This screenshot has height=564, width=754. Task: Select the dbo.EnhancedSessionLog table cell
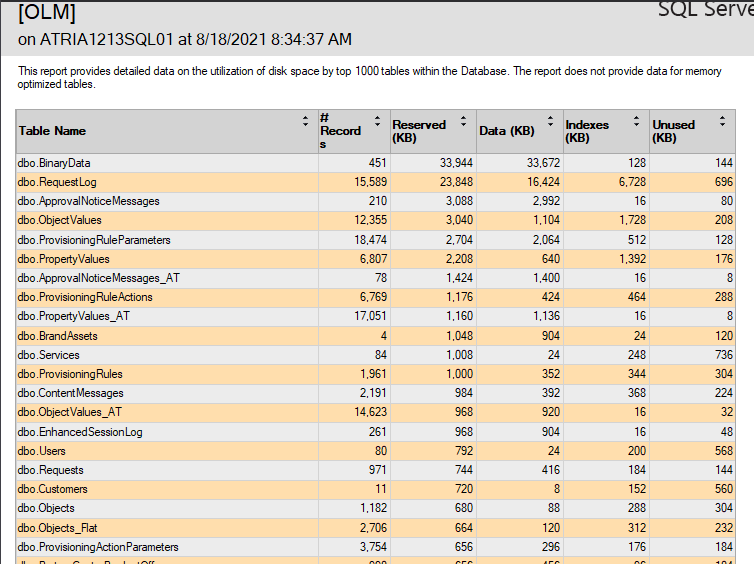coord(80,432)
